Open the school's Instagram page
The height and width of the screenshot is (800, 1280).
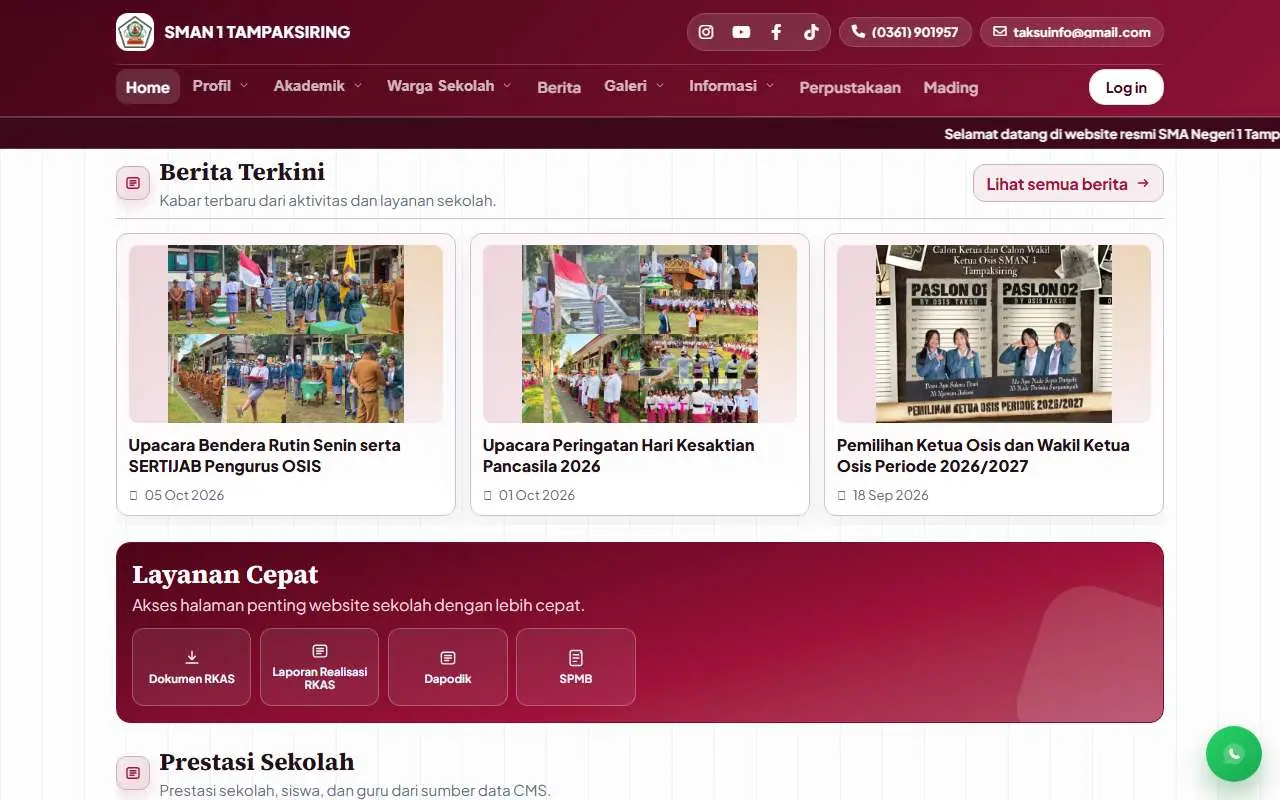point(706,32)
